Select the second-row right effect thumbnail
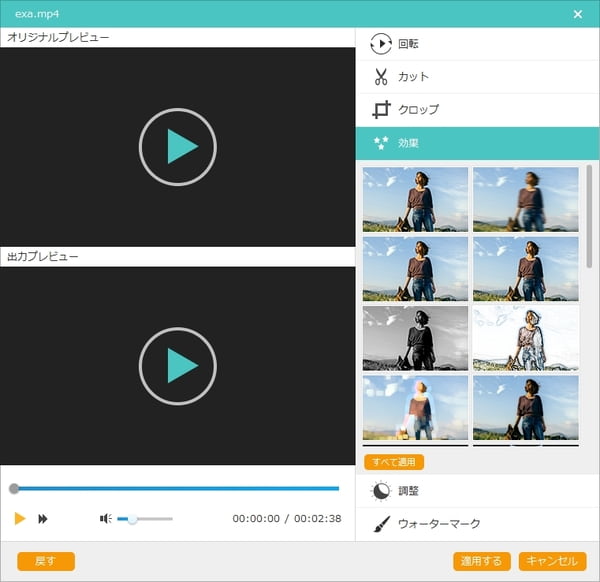The image size is (600, 582). pyautogui.click(x=525, y=269)
